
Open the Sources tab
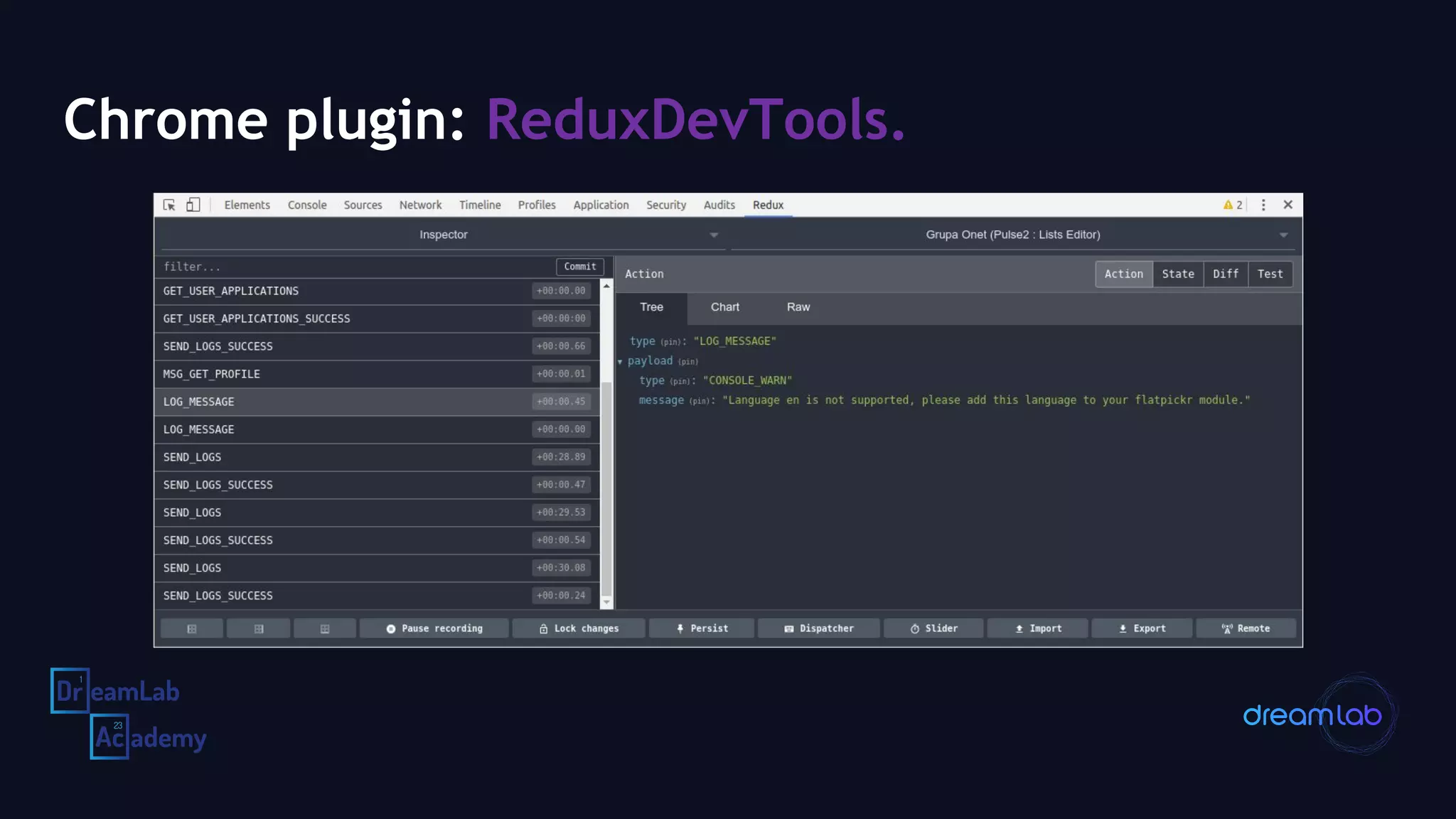(363, 205)
